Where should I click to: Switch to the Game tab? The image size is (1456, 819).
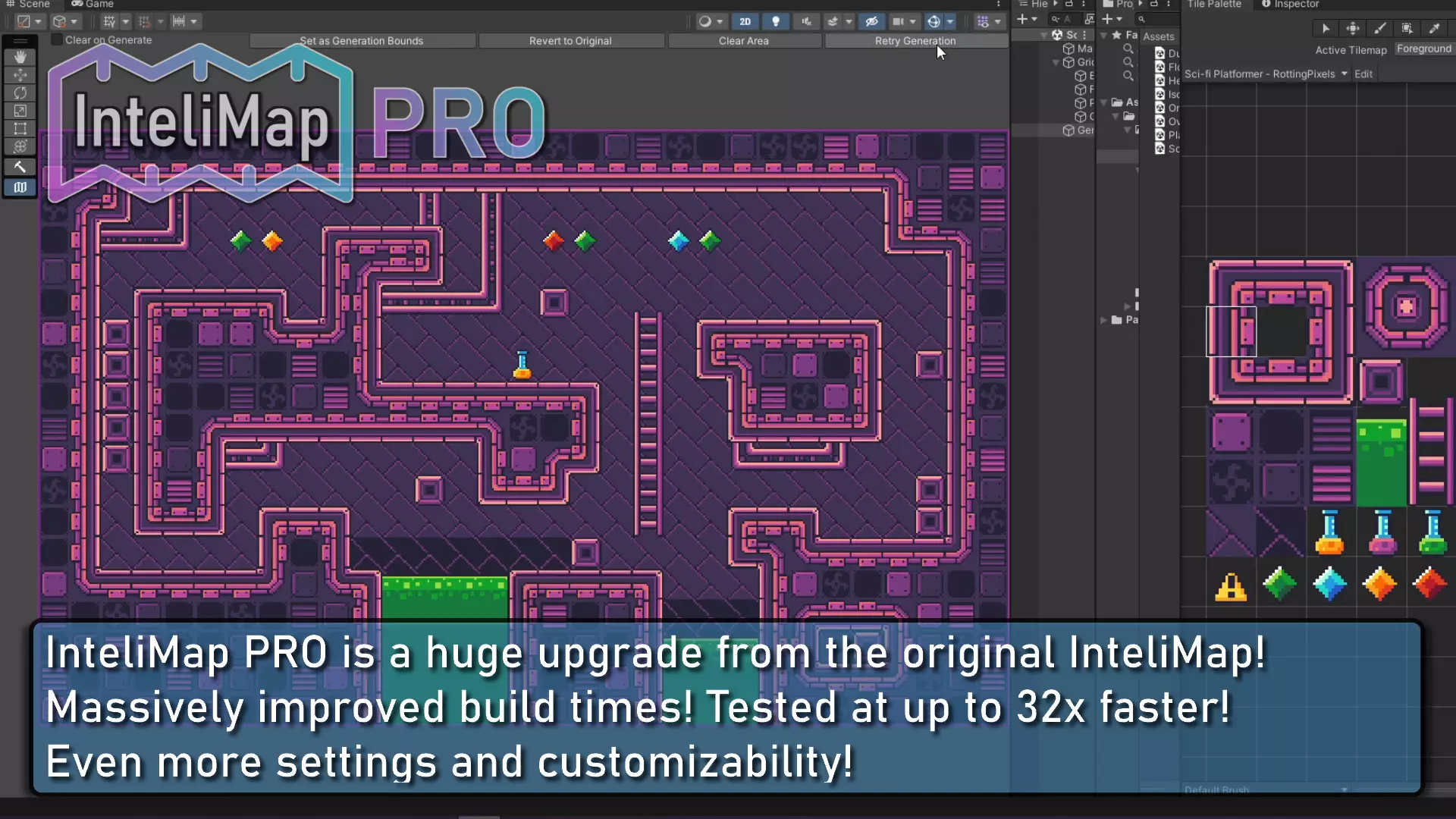[93, 5]
